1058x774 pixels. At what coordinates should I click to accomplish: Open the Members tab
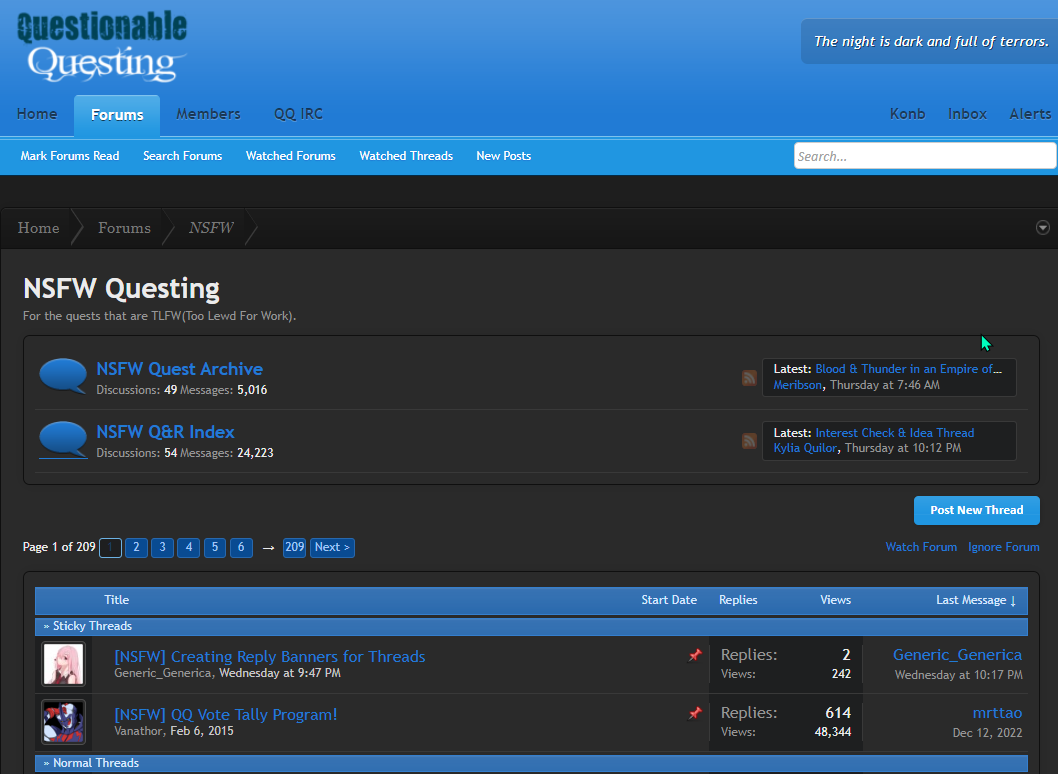click(208, 114)
